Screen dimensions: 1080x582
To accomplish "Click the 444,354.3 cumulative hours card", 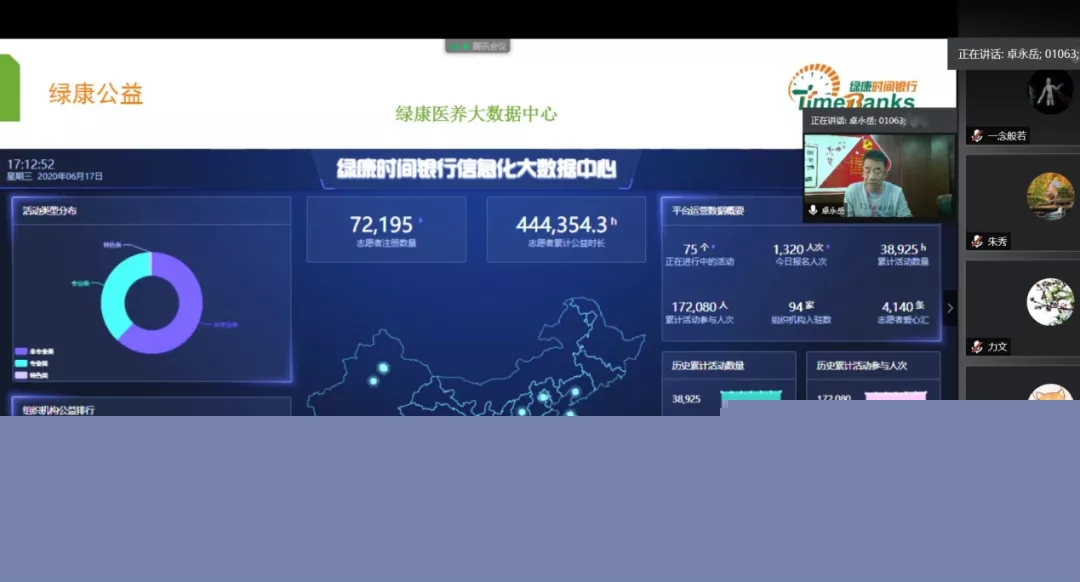I will click(x=566, y=230).
